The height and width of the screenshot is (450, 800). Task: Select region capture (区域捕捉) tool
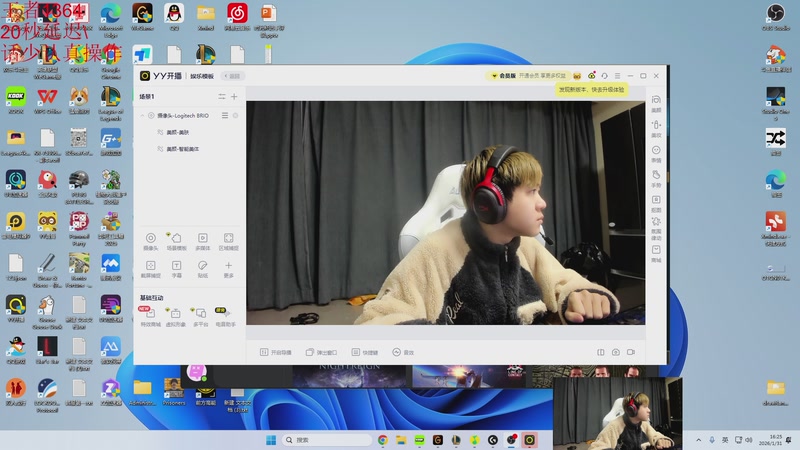point(229,241)
